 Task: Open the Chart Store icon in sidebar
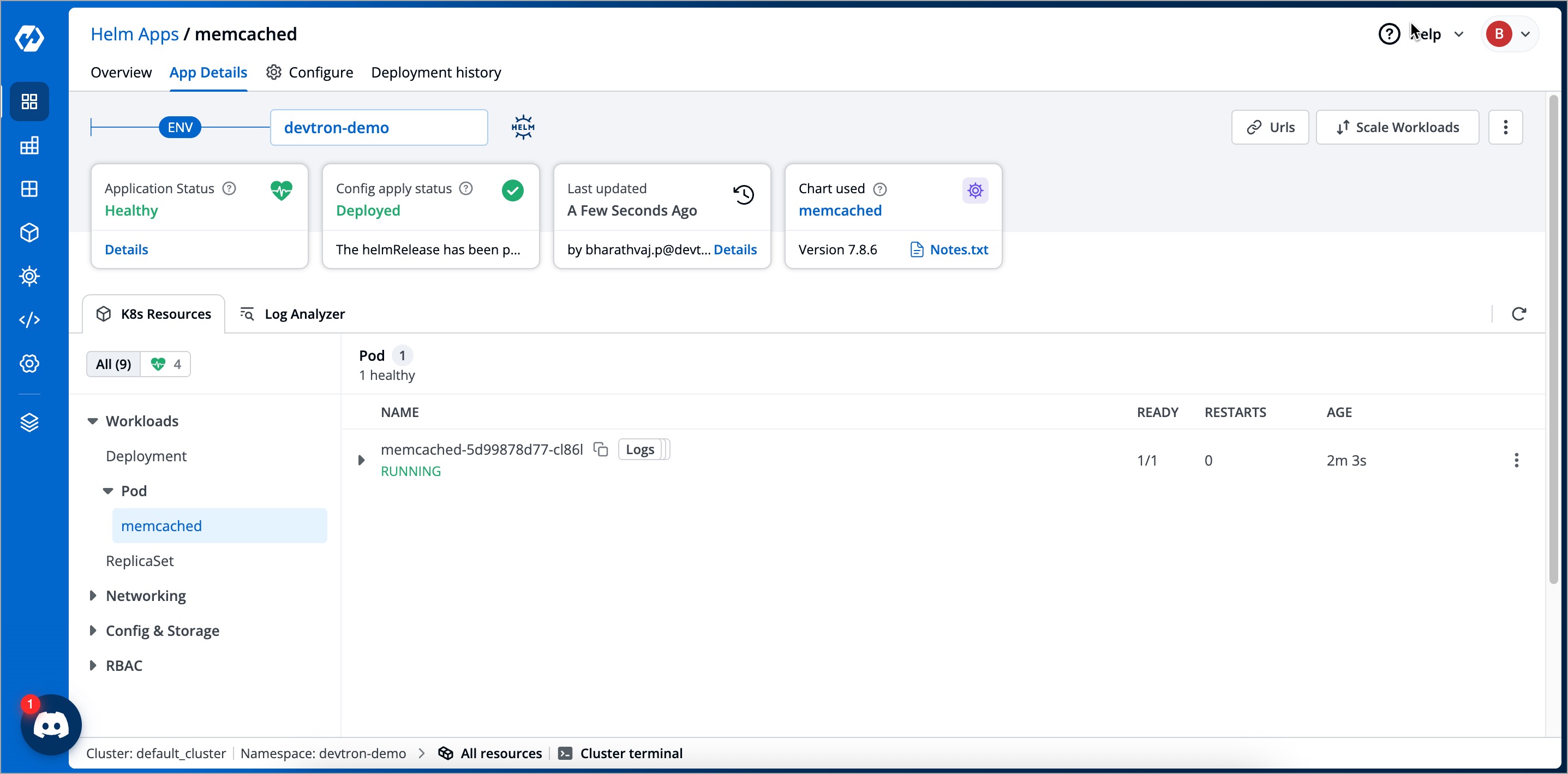28,145
